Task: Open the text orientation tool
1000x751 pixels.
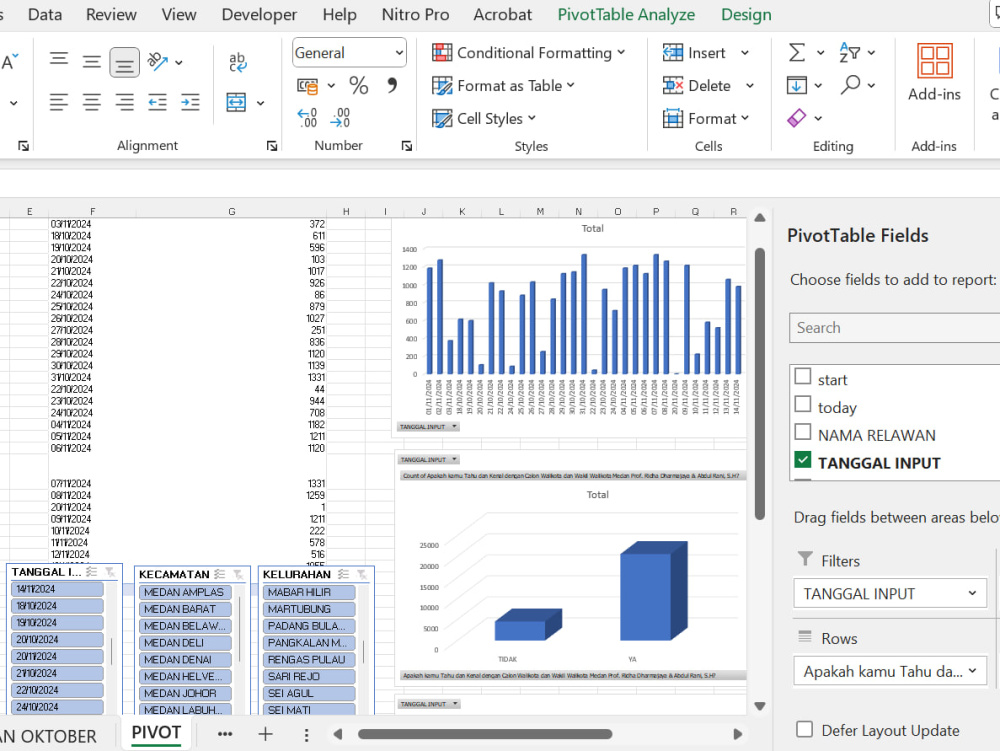Action: tap(158, 62)
